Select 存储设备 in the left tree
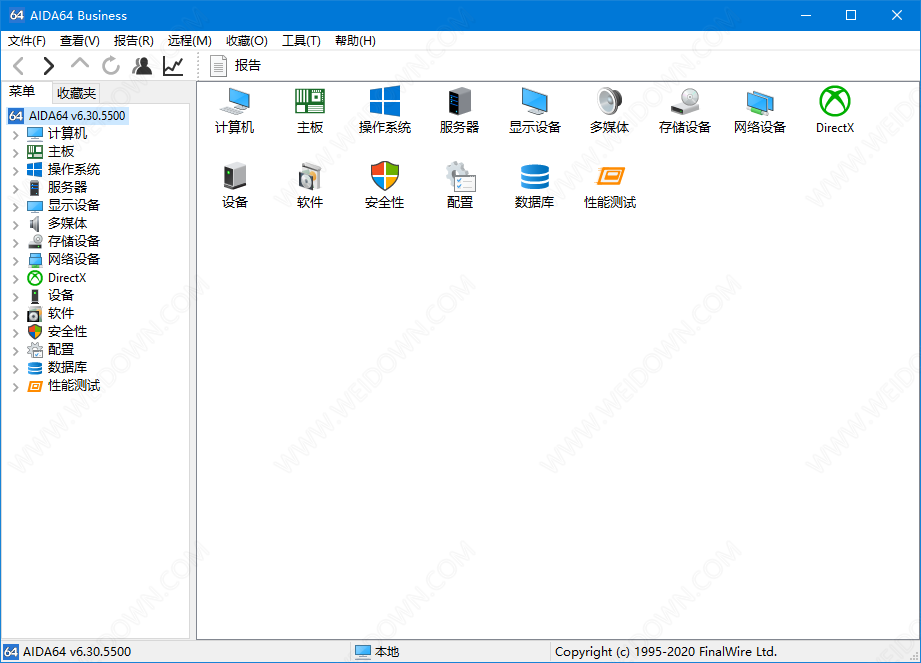Screen dimensions: 921x663 click(74, 241)
